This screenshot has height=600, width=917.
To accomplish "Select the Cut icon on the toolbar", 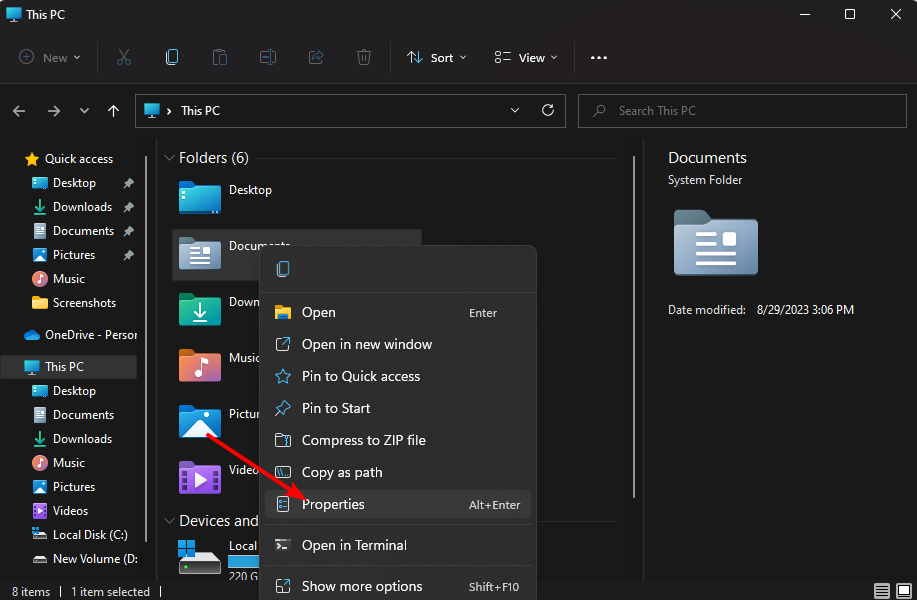I will coord(123,57).
